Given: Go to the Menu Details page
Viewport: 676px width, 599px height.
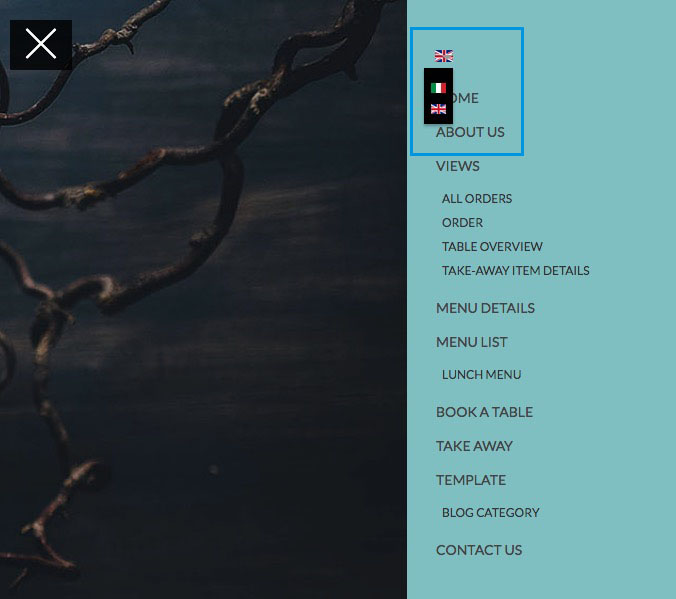Looking at the screenshot, I should (485, 308).
